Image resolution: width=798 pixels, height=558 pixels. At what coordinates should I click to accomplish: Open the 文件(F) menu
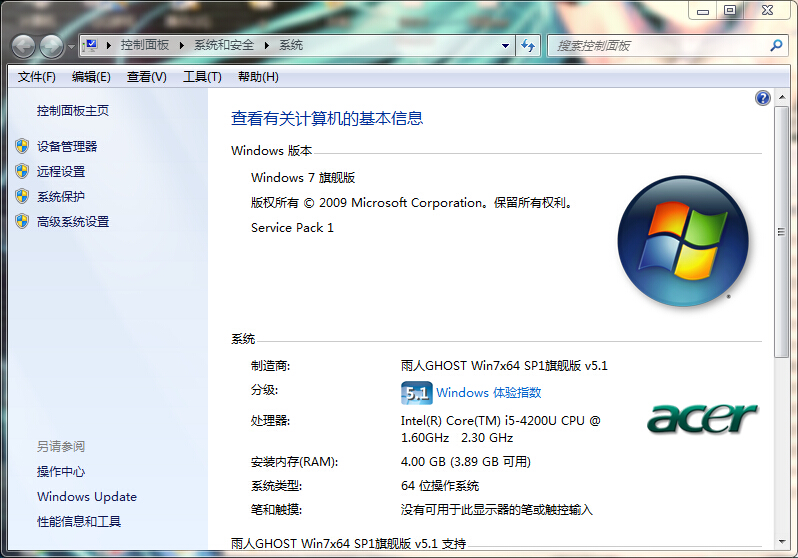36,77
